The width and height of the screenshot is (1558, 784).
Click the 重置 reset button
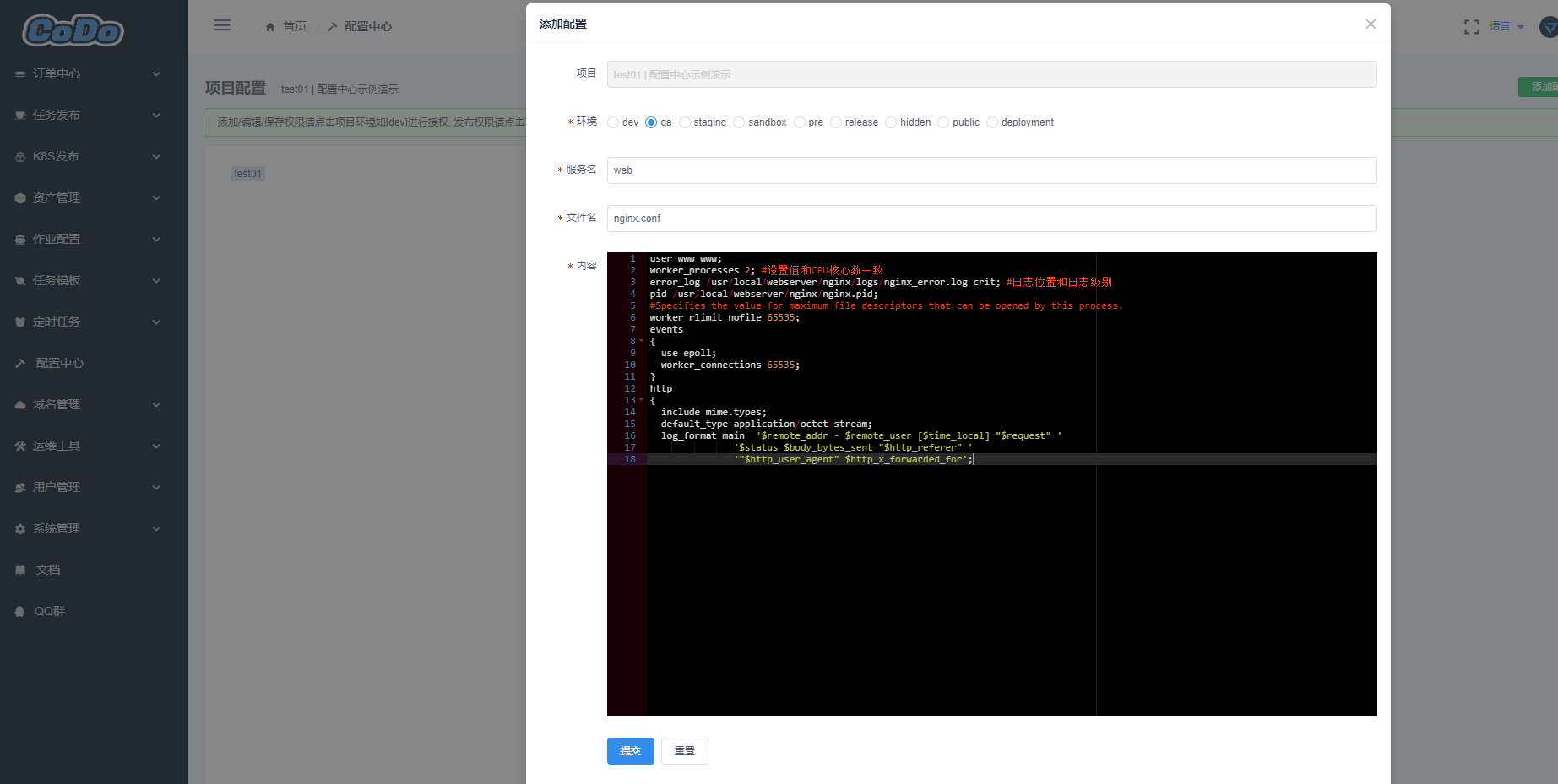coord(685,751)
